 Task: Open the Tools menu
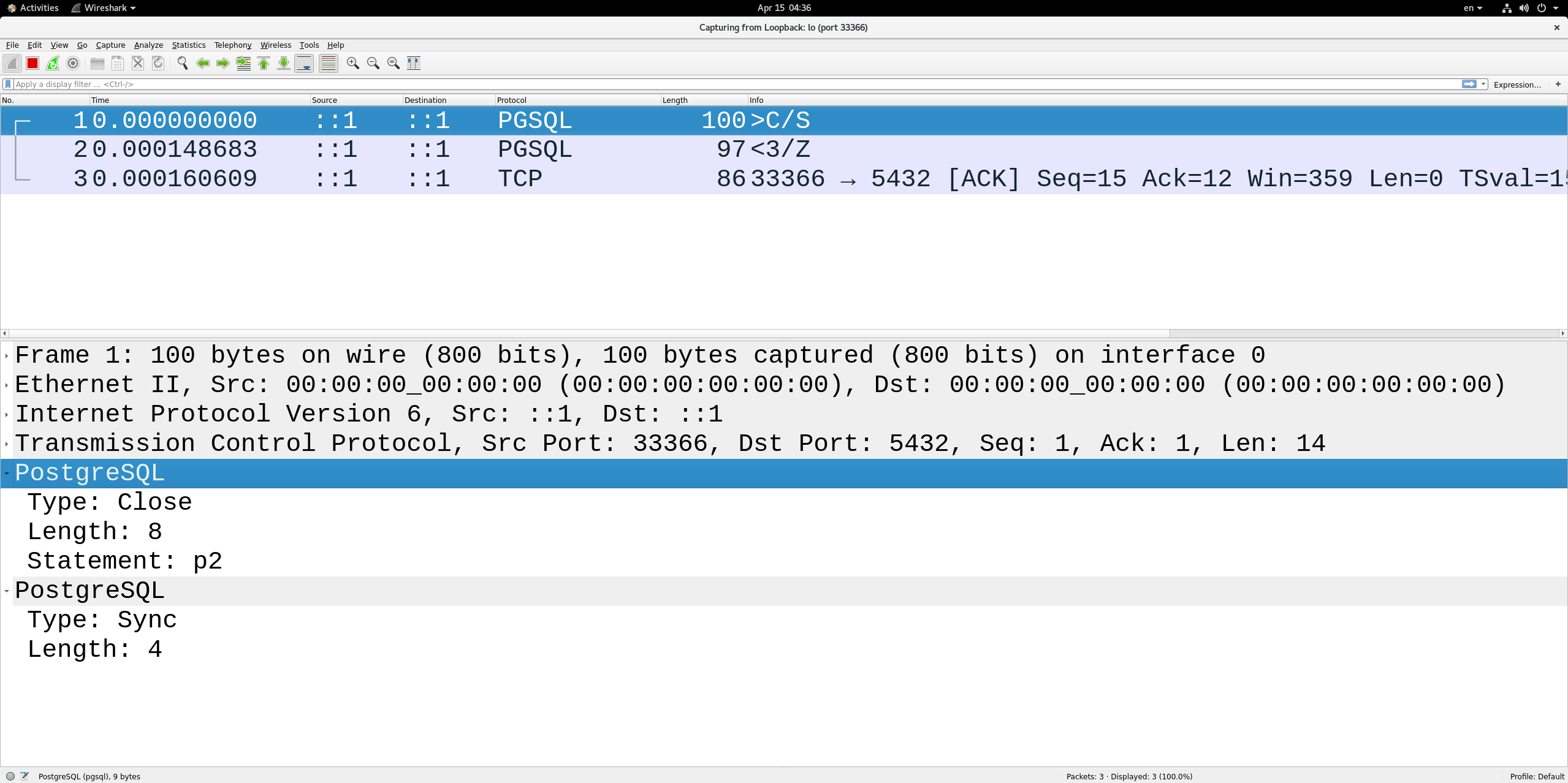[309, 45]
